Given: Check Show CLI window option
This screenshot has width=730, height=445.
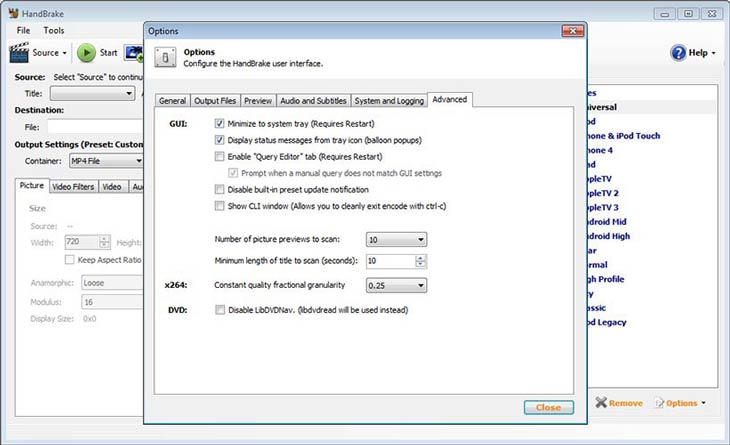Looking at the screenshot, I should pyautogui.click(x=219, y=206).
